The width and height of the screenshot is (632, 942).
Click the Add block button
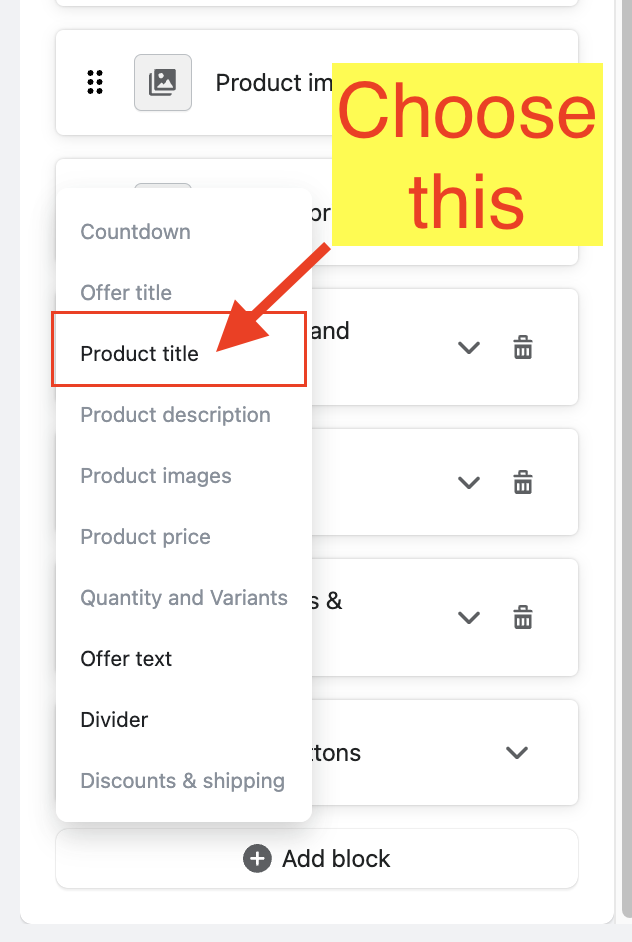click(317, 859)
